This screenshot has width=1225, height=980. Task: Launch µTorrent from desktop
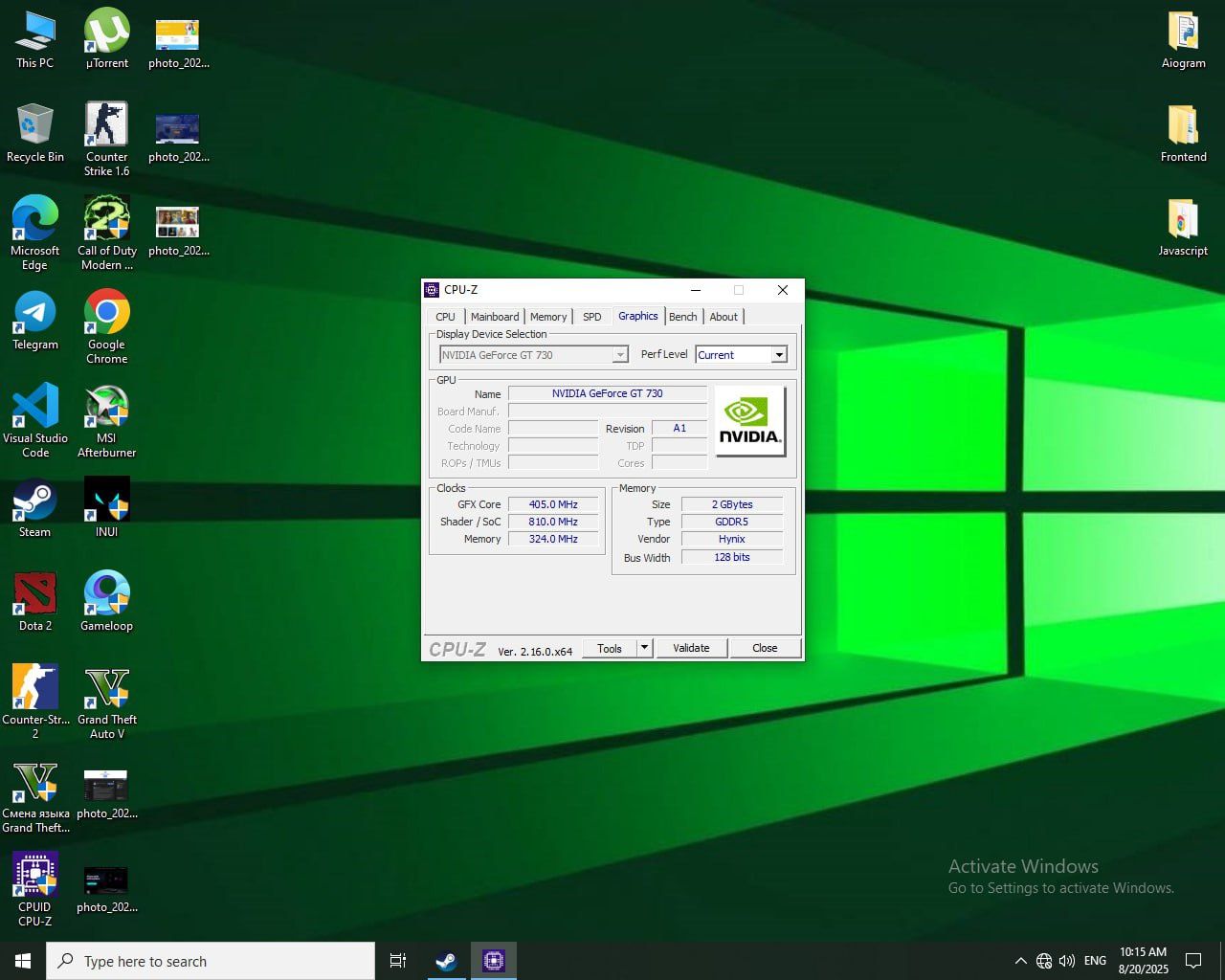106,39
